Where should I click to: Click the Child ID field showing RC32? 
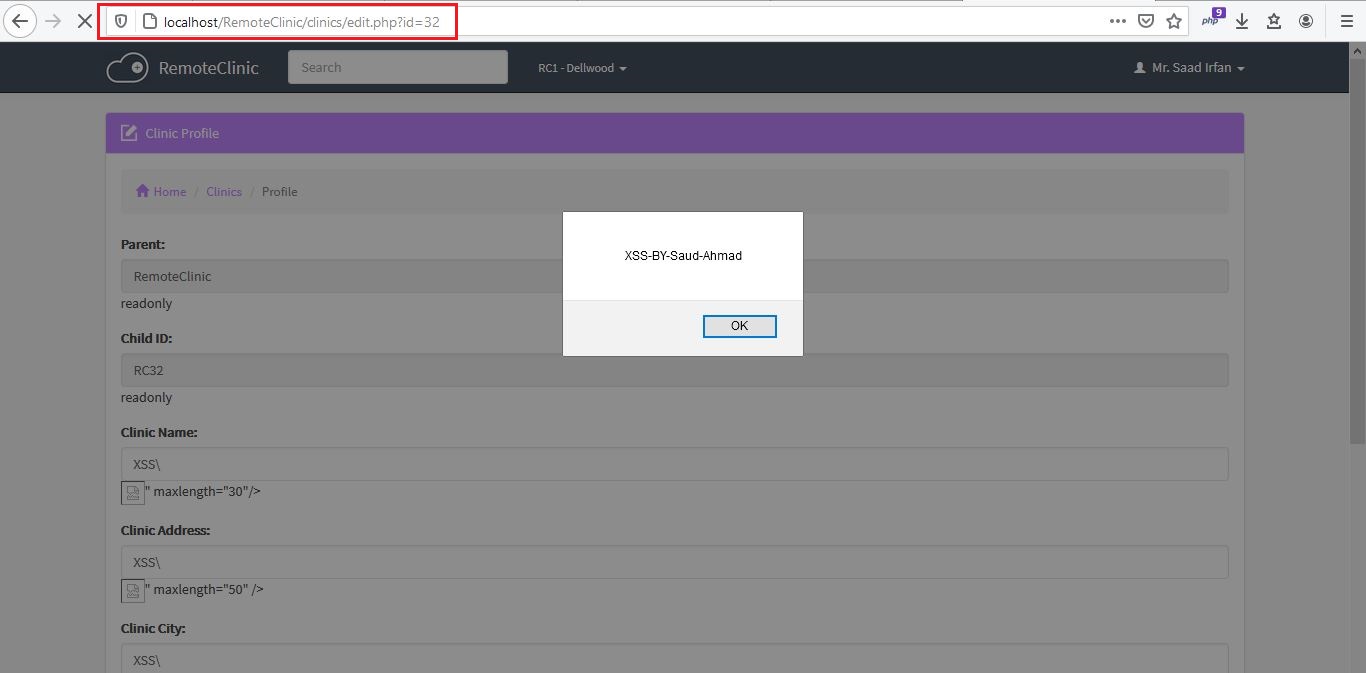coord(675,370)
